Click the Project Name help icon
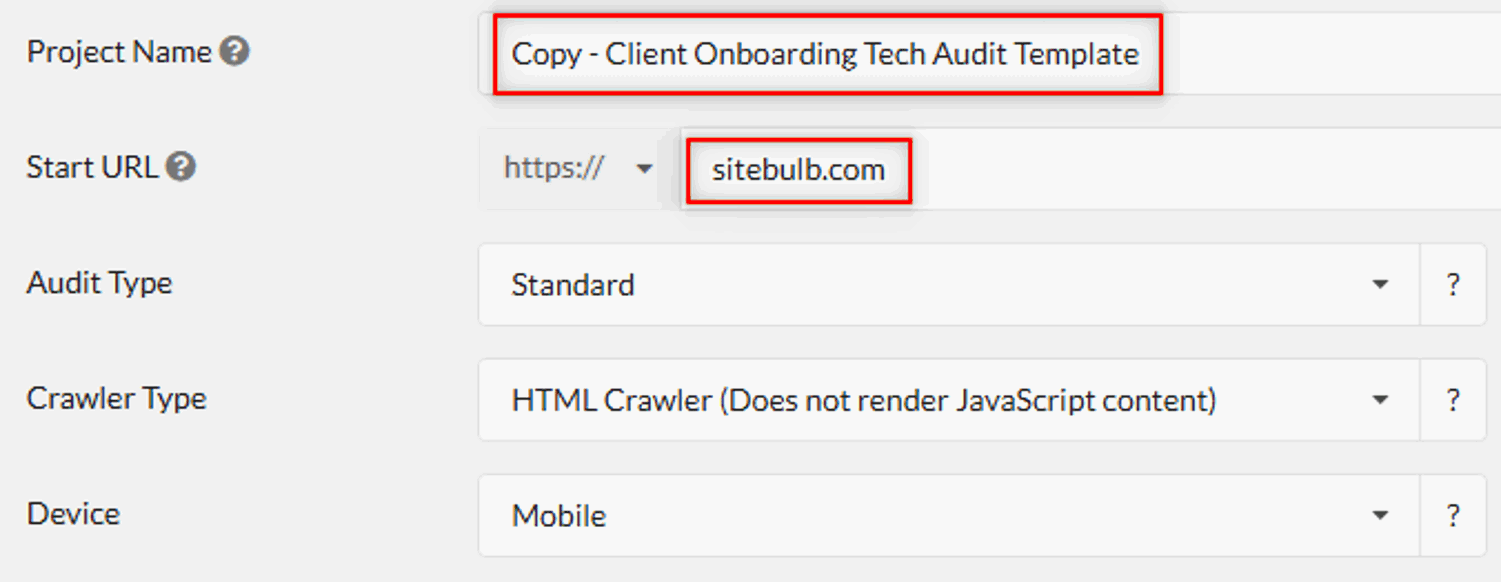1501x582 pixels. click(x=235, y=52)
